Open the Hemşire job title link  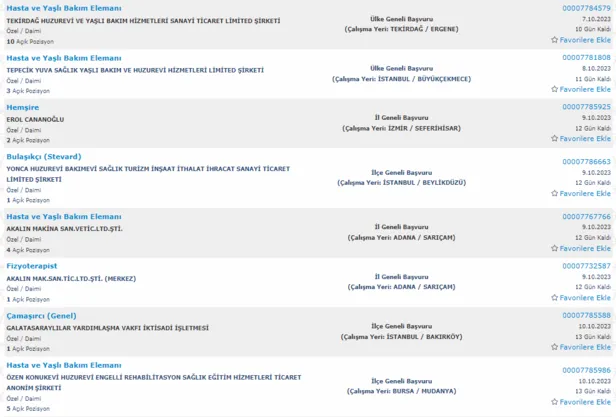[24, 106]
